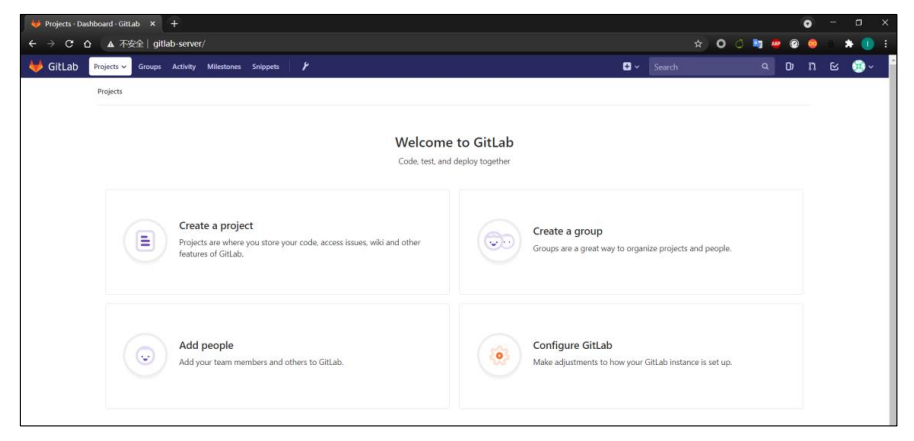Image resolution: width=914 pixels, height=441 pixels.
Task: Open the Issues icon in navbar
Action: [x=789, y=67]
